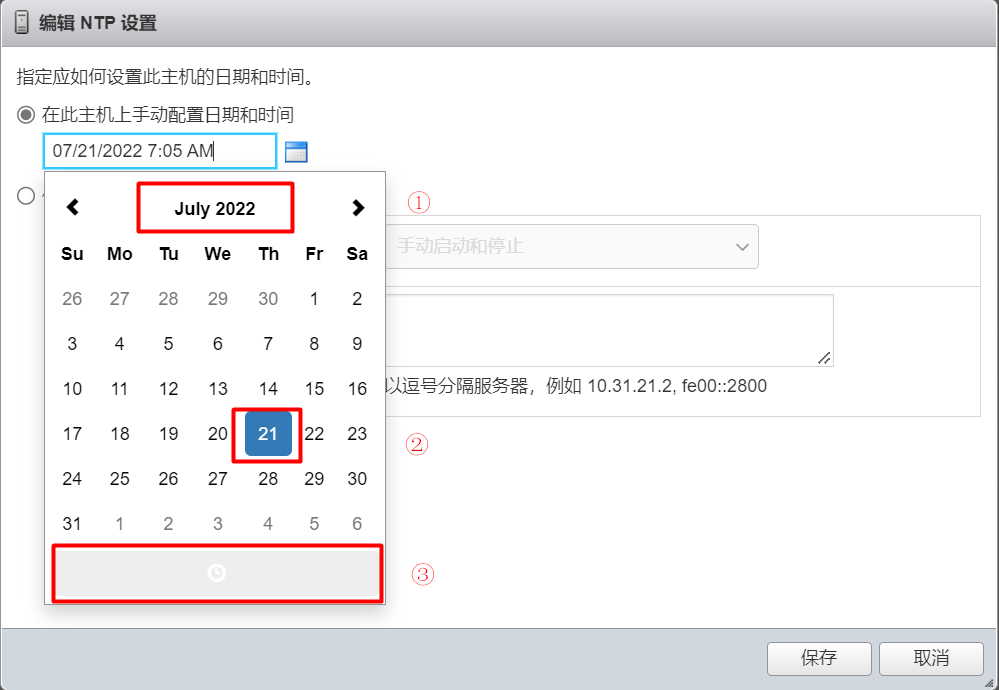Click the 取消 cancel button
This screenshot has height=690, width=999.
click(x=931, y=658)
